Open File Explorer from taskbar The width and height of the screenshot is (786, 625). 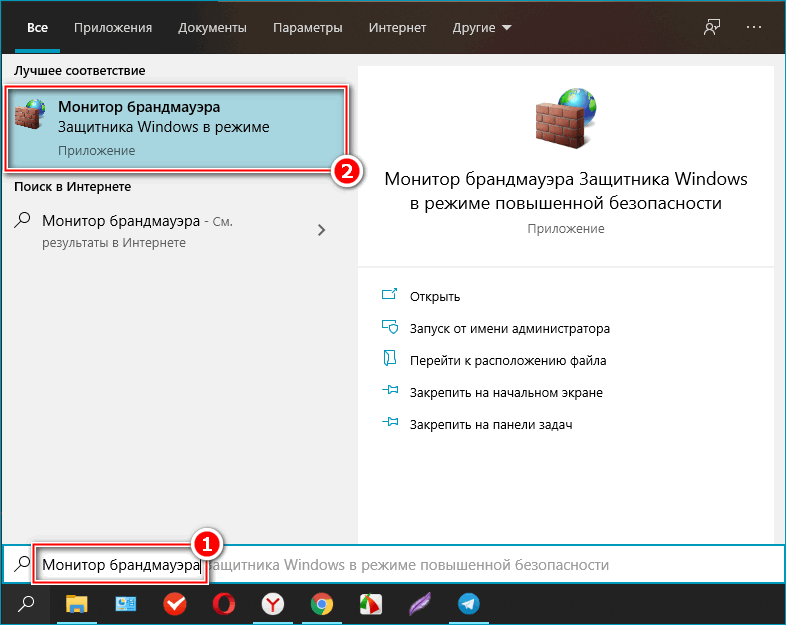coord(77,604)
